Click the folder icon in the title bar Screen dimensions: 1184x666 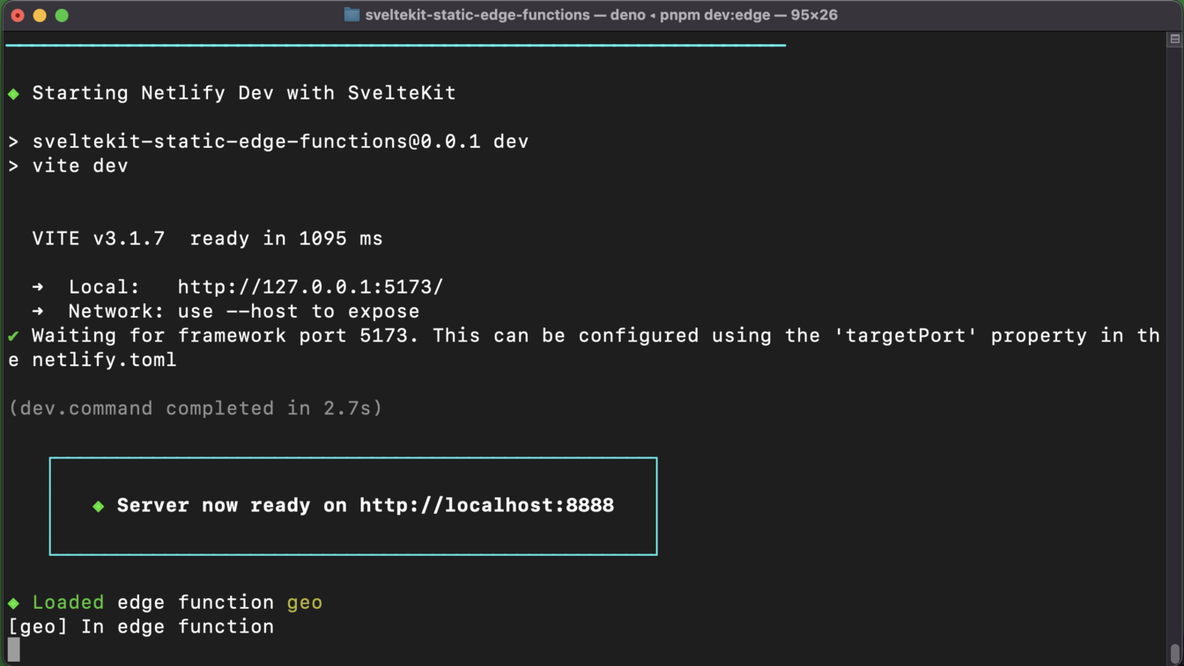(x=352, y=15)
